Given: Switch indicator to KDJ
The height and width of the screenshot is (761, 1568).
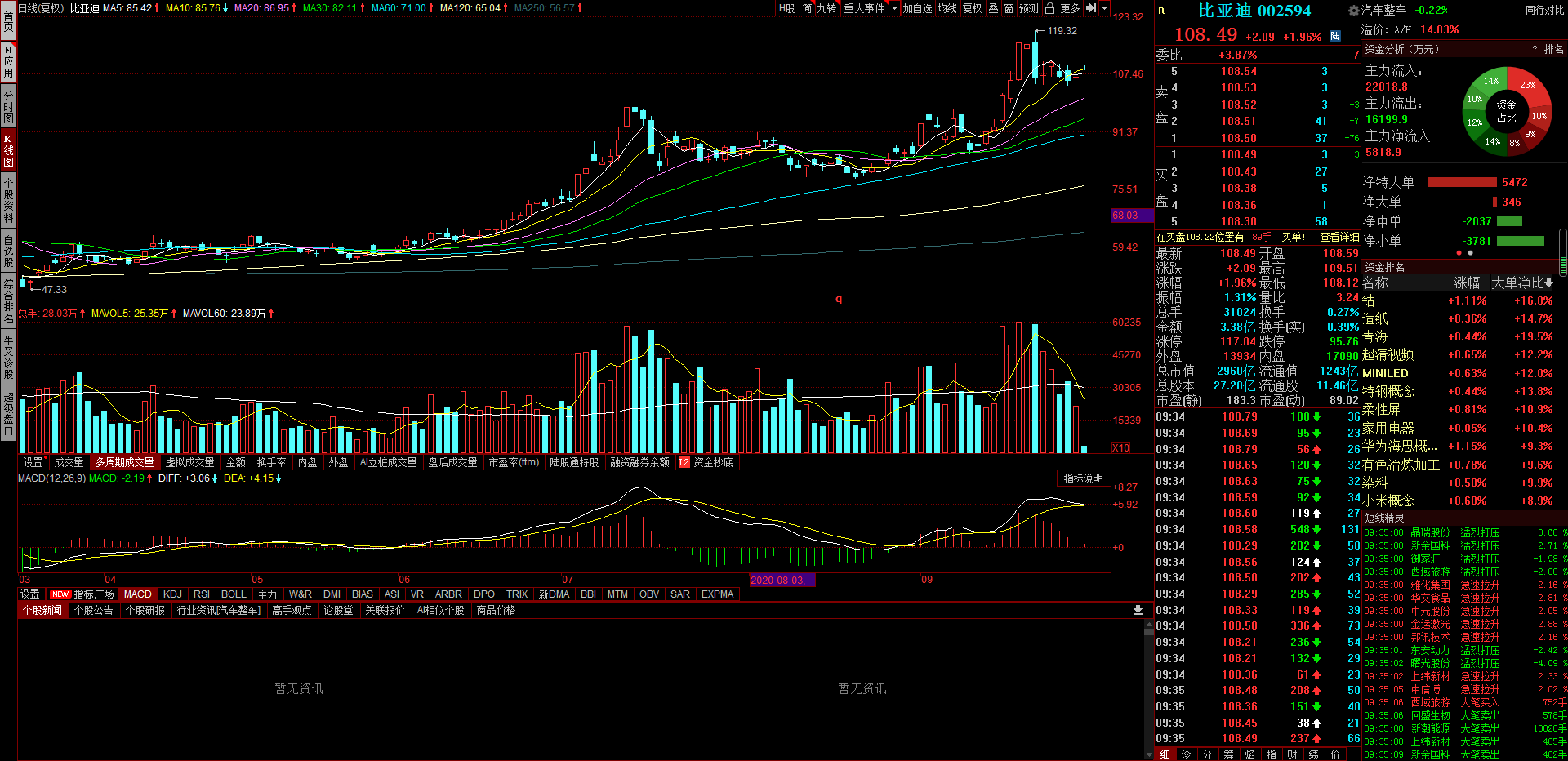Looking at the screenshot, I should coord(172,594).
